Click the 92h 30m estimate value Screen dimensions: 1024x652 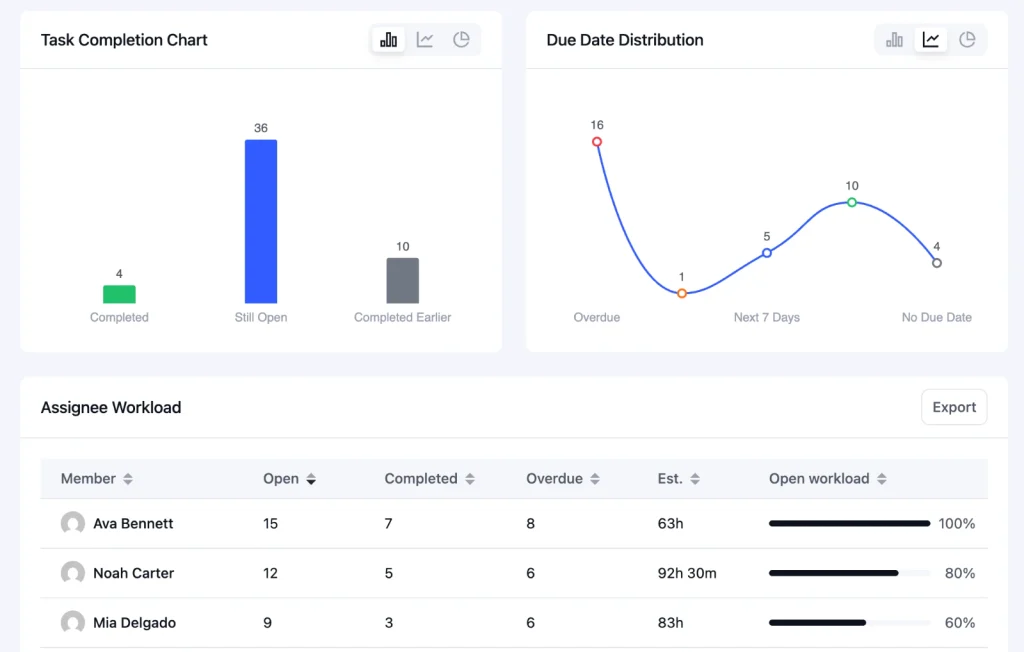(x=687, y=573)
